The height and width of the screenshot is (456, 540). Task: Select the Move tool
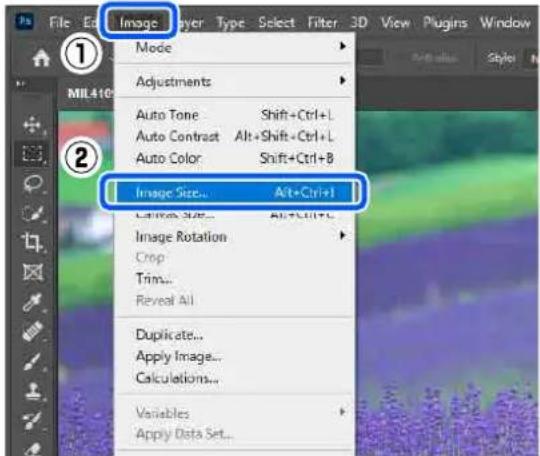(x=32, y=125)
